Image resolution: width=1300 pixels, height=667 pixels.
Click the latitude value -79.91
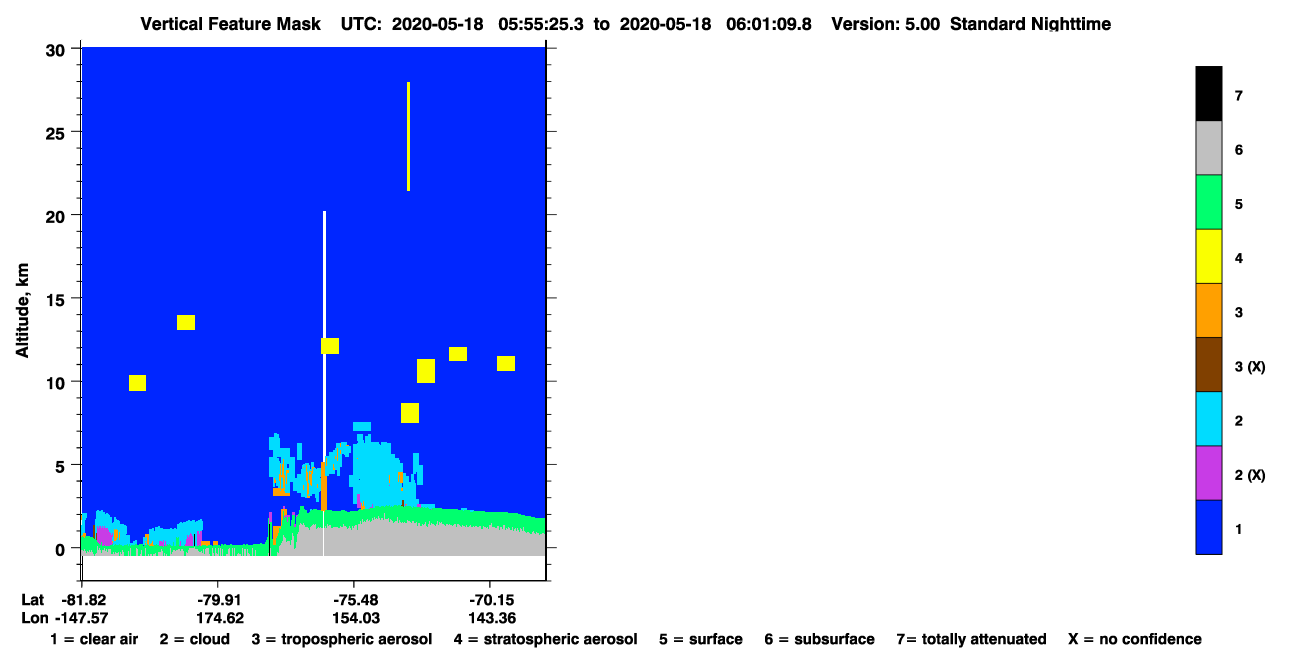pyautogui.click(x=218, y=600)
